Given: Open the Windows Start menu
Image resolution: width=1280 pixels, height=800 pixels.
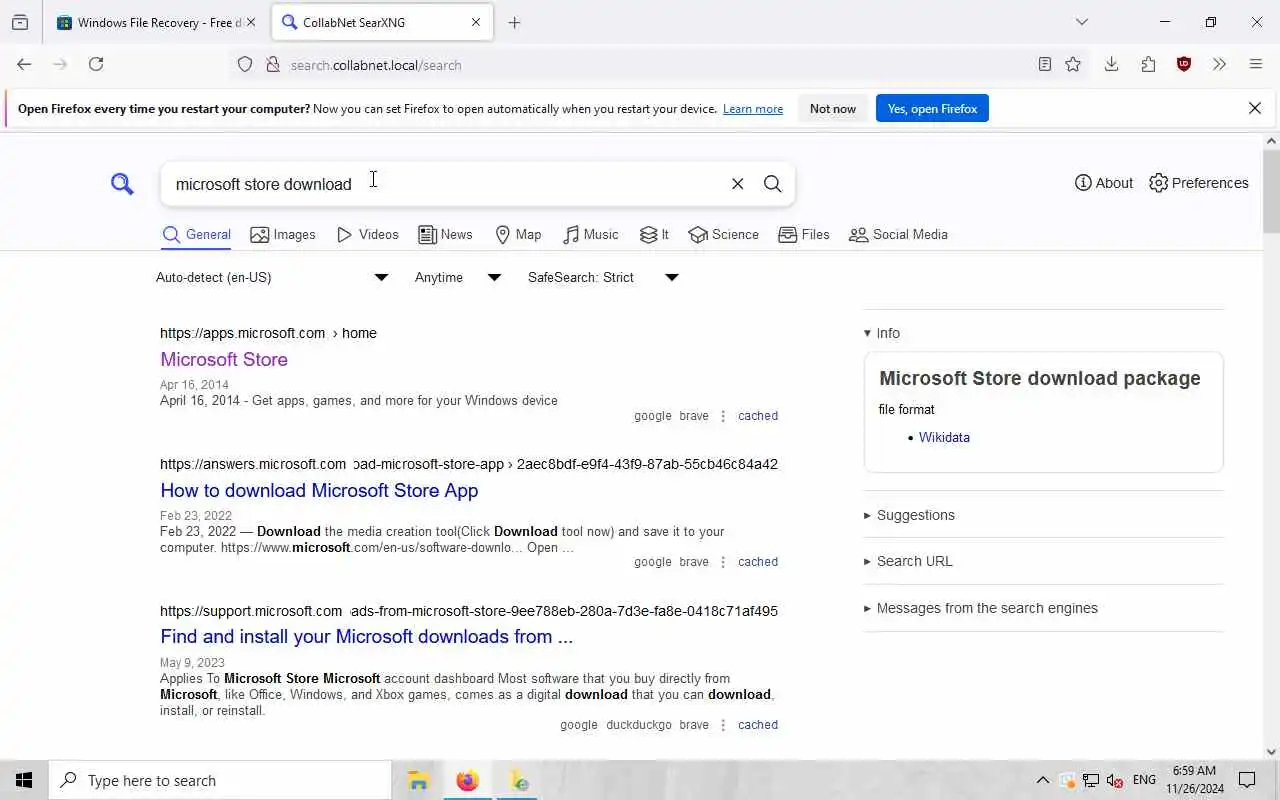Looking at the screenshot, I should point(24,781).
